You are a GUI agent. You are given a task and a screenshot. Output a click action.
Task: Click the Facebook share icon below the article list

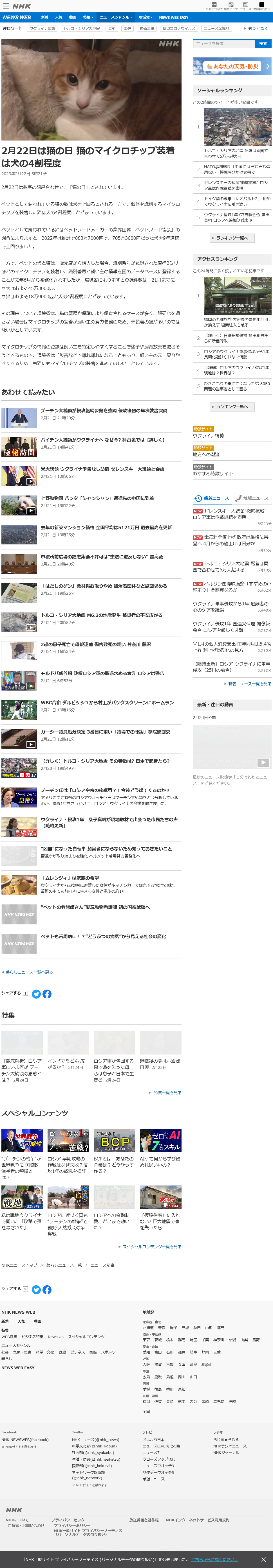click(x=47, y=994)
